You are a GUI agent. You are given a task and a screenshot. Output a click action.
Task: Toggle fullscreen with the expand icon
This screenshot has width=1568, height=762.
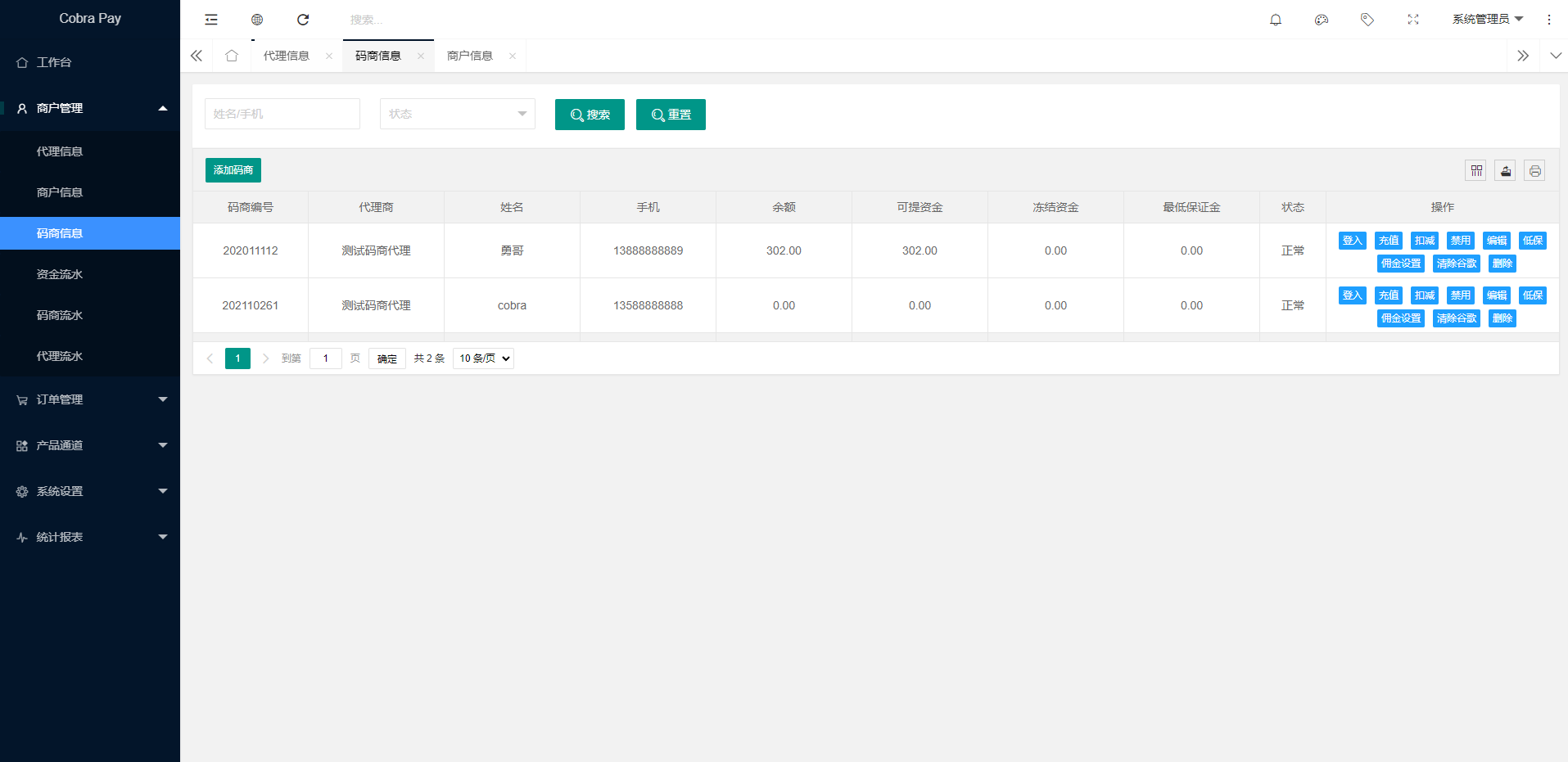point(1413,20)
